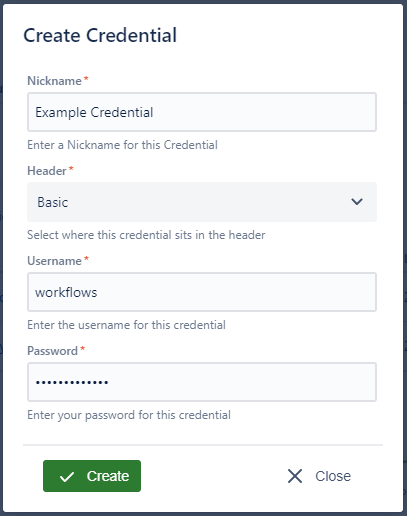Click the 'Select where this credential sits' hint
Image resolution: width=407 pixels, height=516 pixels.
(146, 235)
